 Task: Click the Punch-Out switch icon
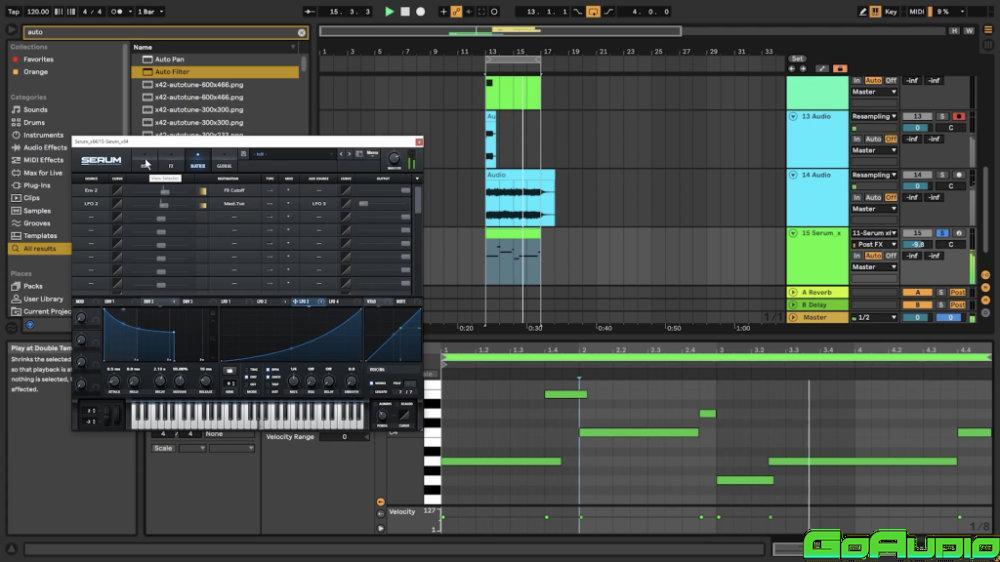[x=608, y=11]
